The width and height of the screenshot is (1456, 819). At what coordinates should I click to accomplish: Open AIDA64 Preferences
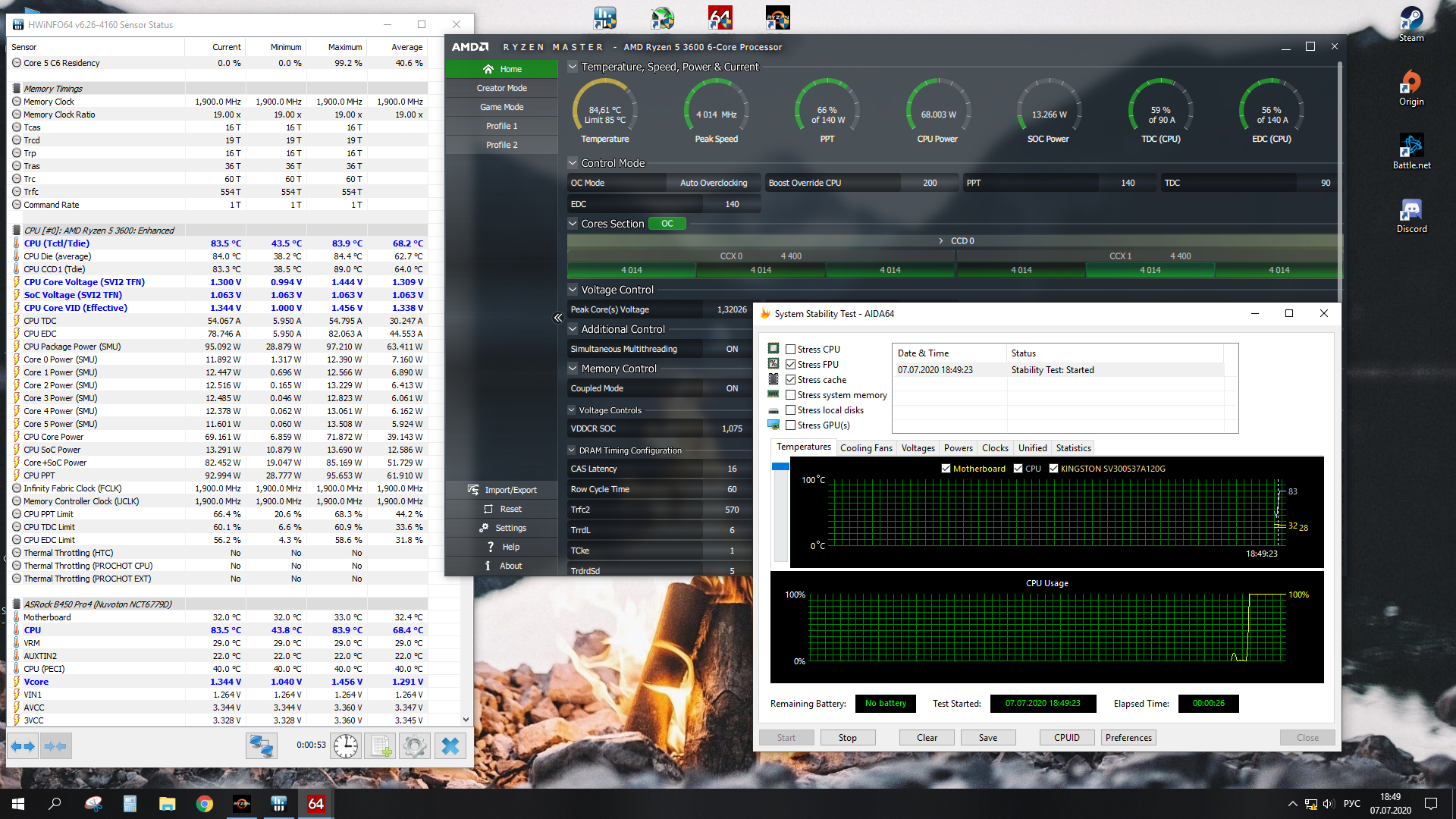[1128, 738]
